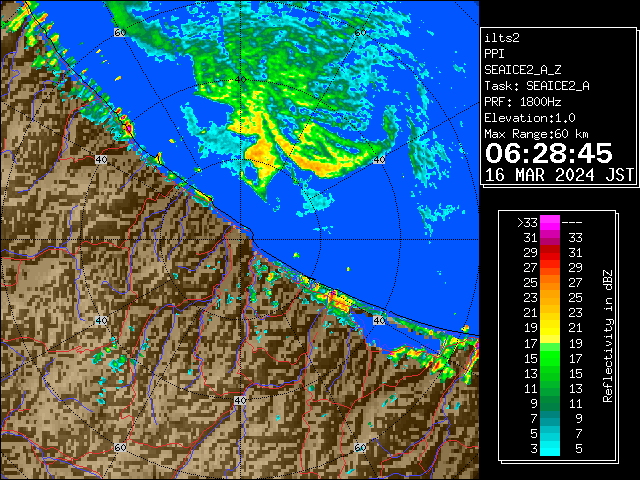Select the "PPI" scan type label
The width and height of the screenshot is (640, 480).
click(494, 54)
